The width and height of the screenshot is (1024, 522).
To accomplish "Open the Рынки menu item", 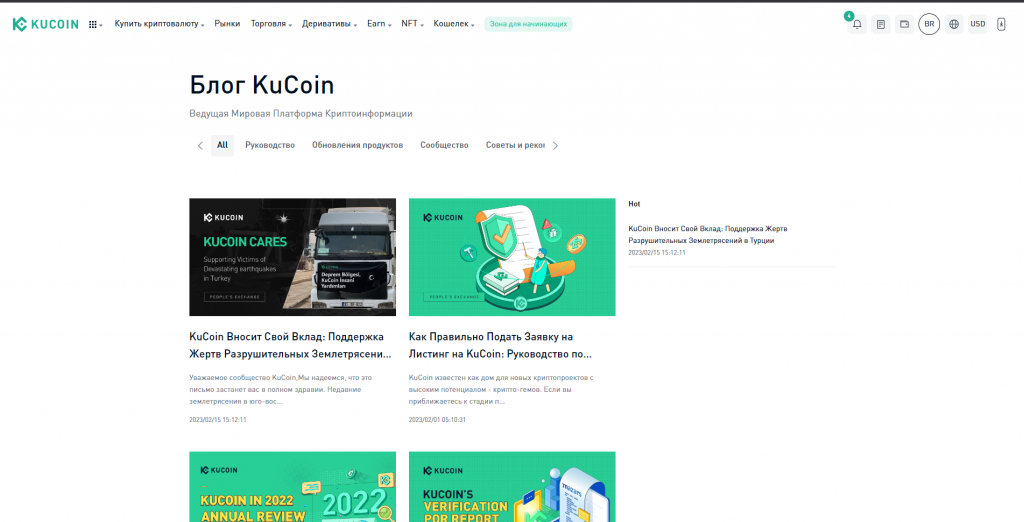I will click(x=227, y=24).
